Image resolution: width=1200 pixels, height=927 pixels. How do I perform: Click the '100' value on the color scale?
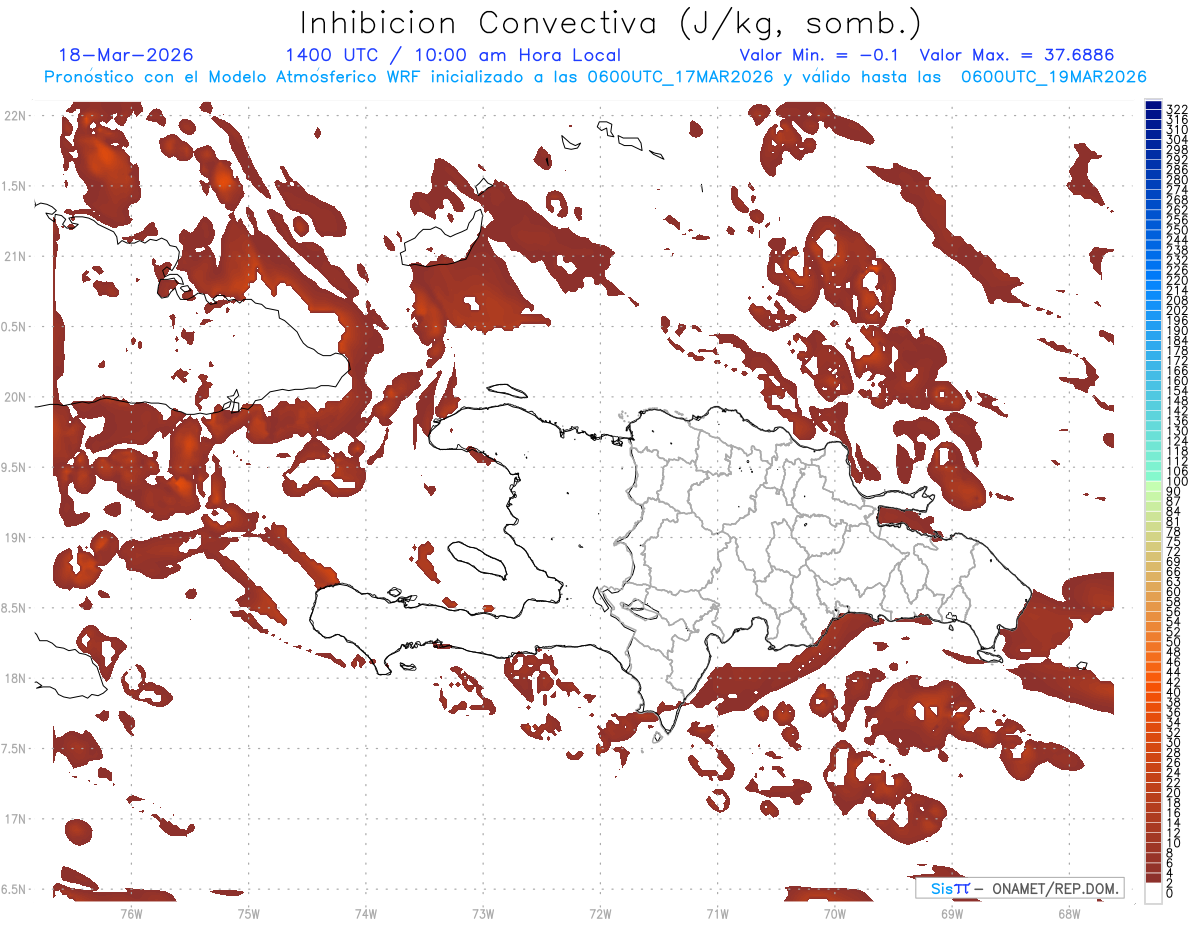point(1177,483)
